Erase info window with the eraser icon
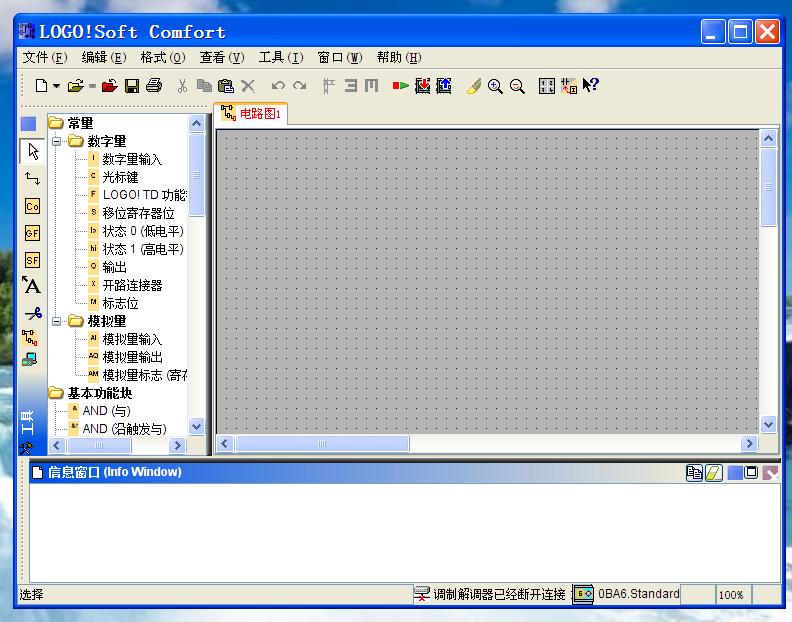Viewport: 792px width, 622px height. [714, 473]
